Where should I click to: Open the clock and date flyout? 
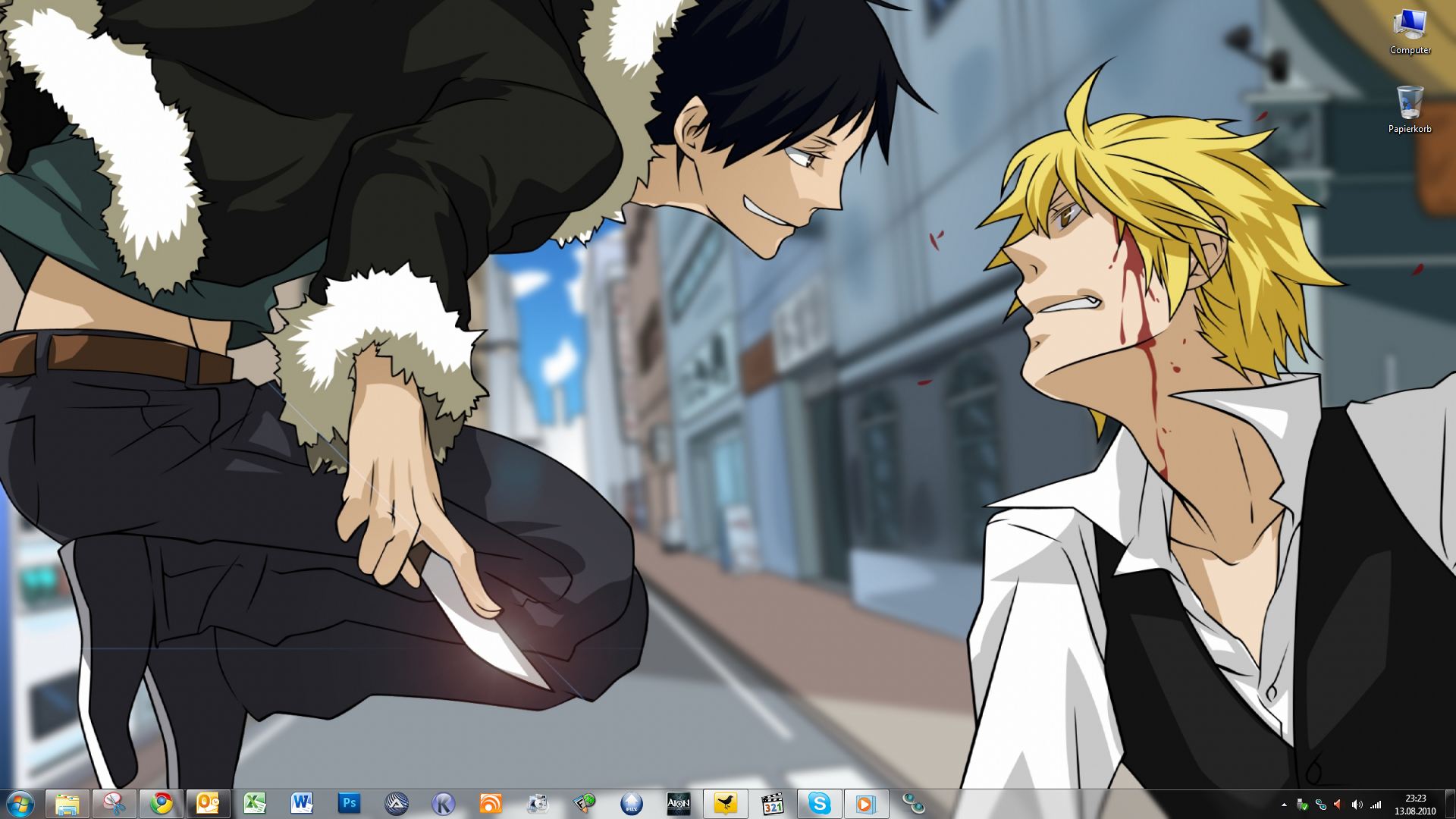[1415, 804]
